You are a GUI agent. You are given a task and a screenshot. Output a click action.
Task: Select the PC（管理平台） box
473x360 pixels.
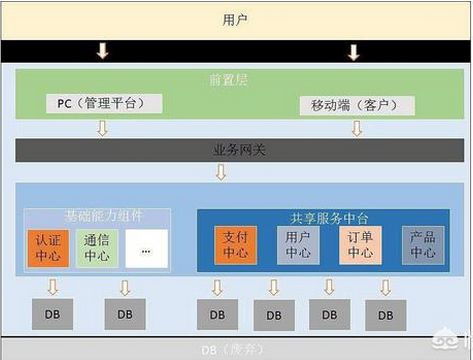[104, 103]
